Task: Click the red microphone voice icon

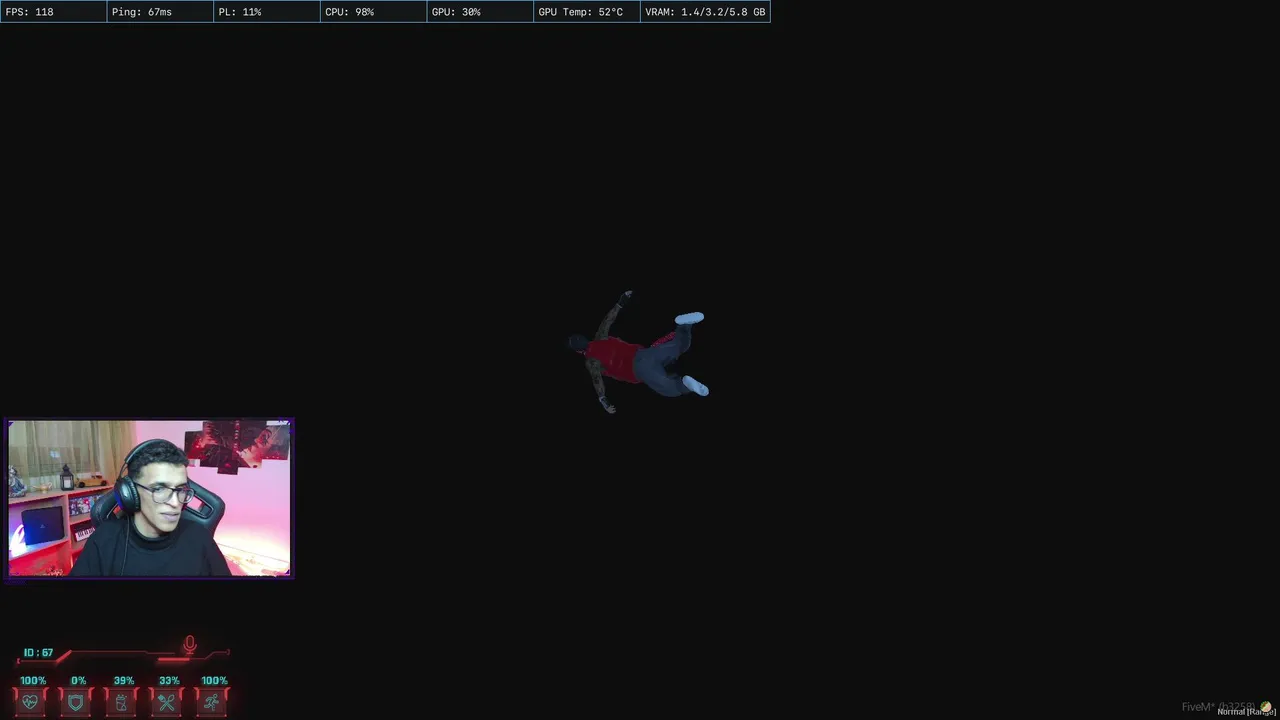Action: tap(189, 645)
